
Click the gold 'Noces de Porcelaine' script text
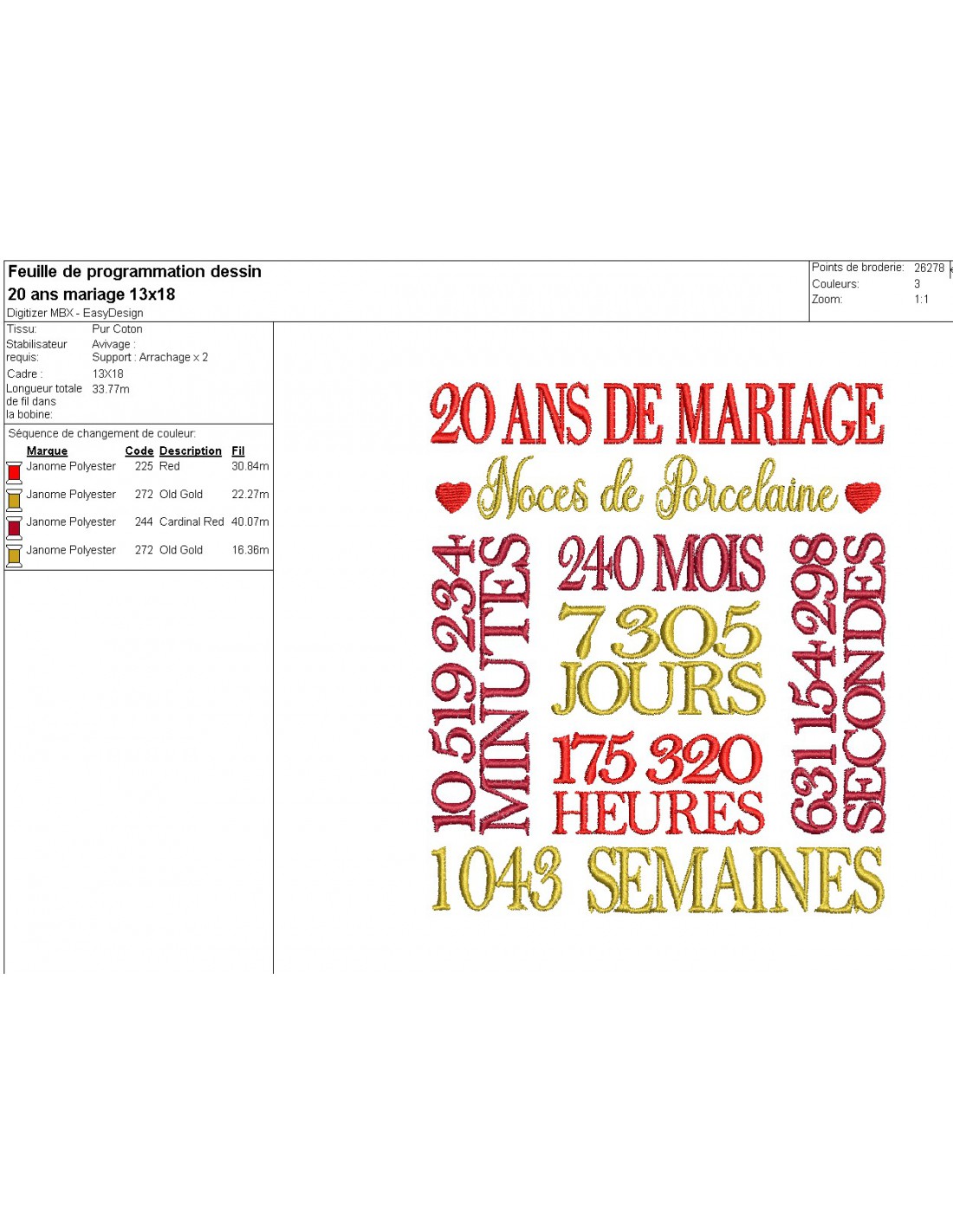click(657, 490)
